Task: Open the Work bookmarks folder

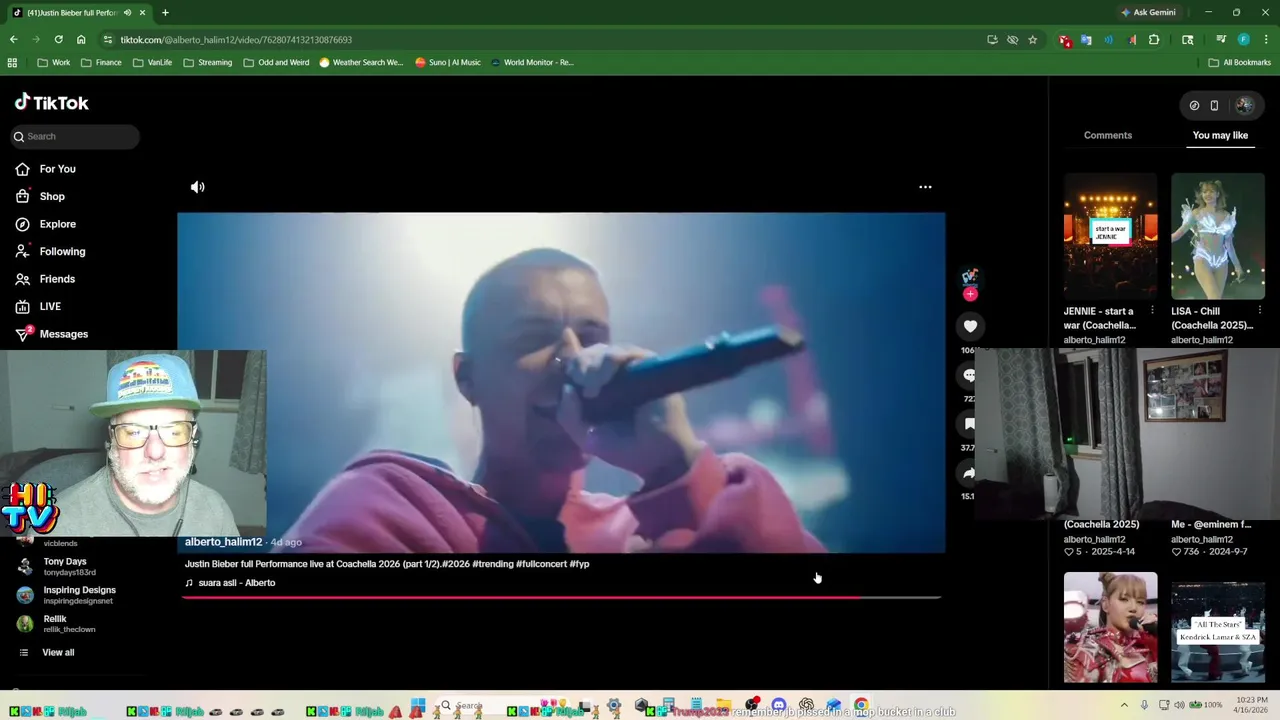Action: point(54,62)
